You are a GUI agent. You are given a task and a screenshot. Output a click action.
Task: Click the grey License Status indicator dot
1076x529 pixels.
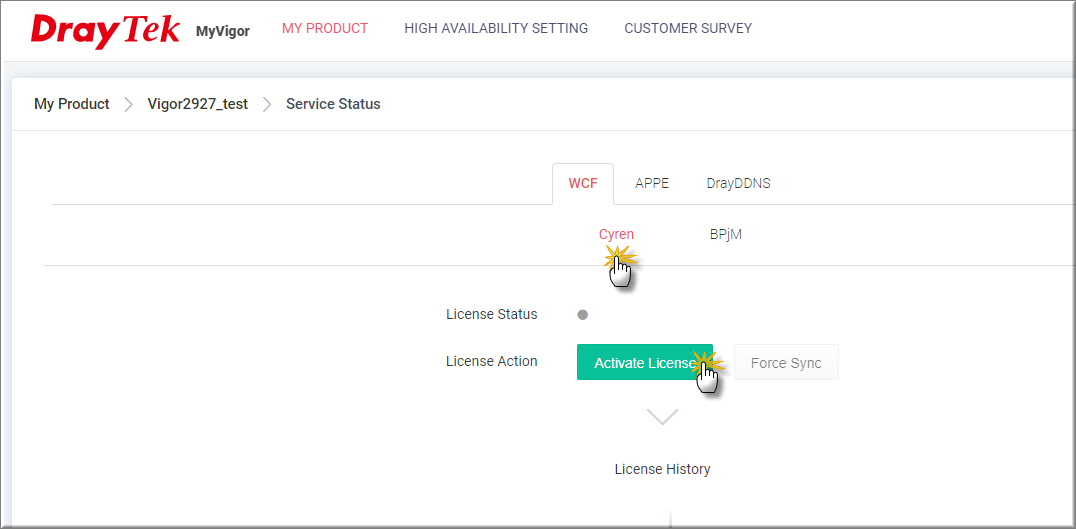coord(583,315)
